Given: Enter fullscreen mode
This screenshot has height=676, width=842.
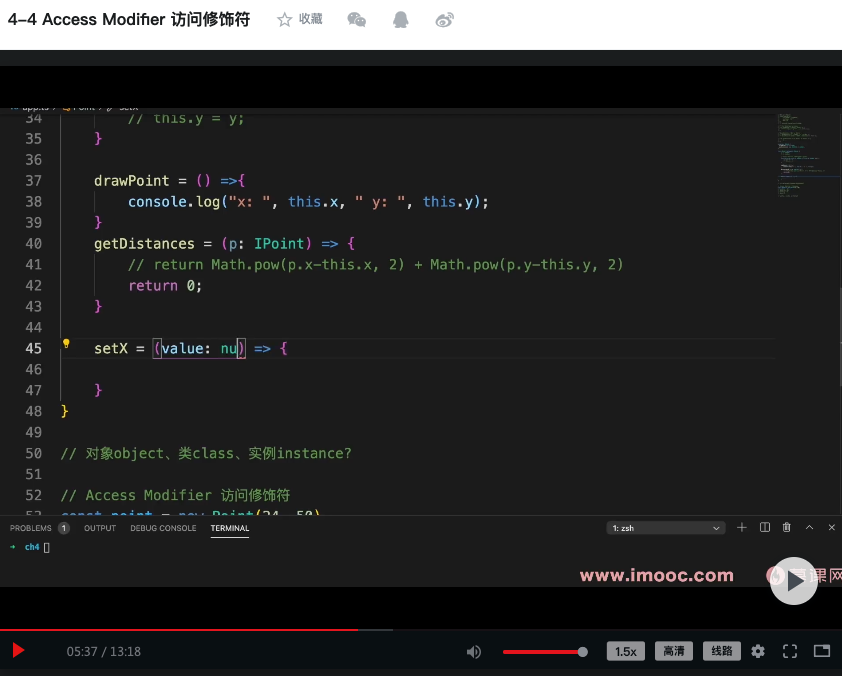Looking at the screenshot, I should 790,651.
